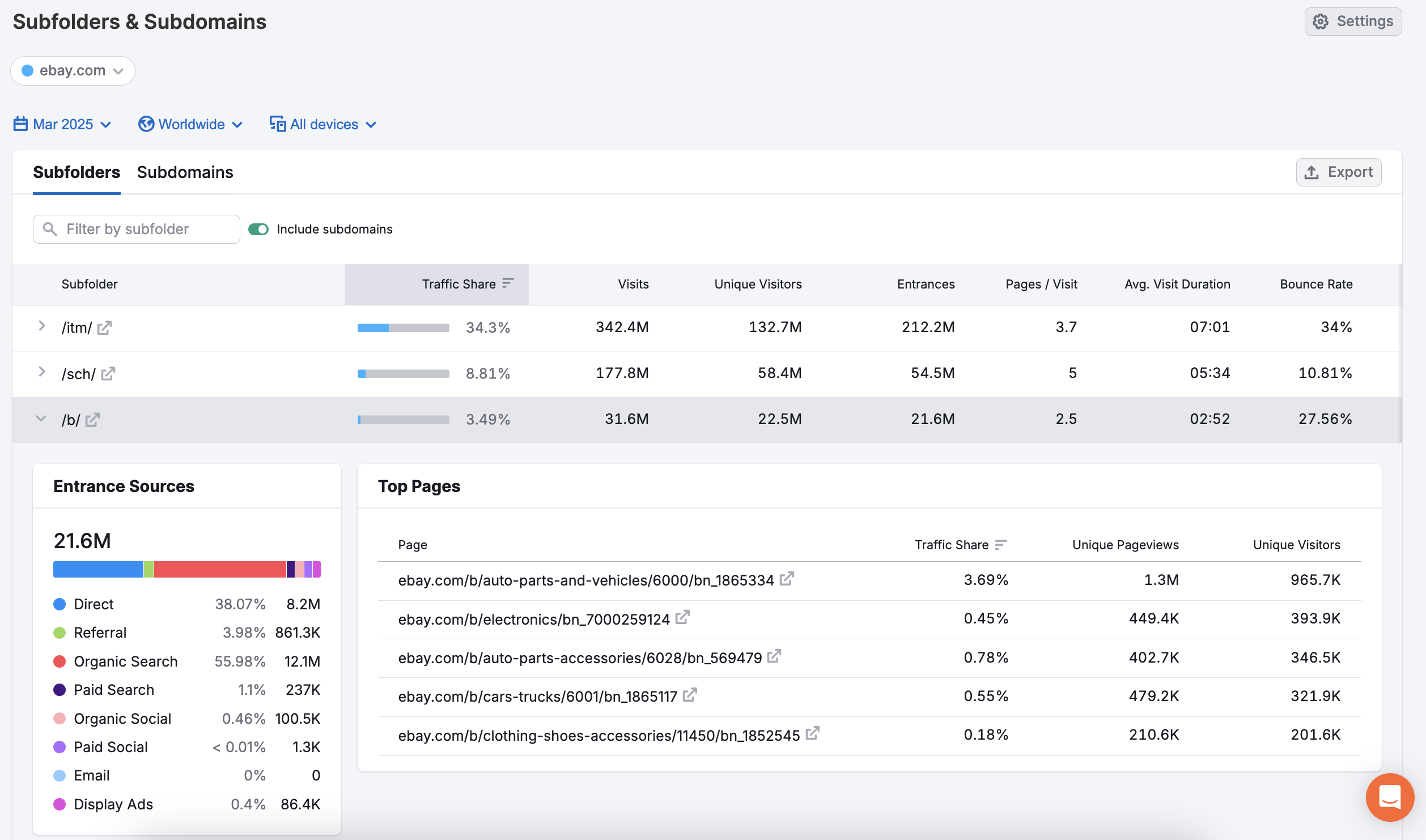Open the Worldwide location dropdown

190,124
